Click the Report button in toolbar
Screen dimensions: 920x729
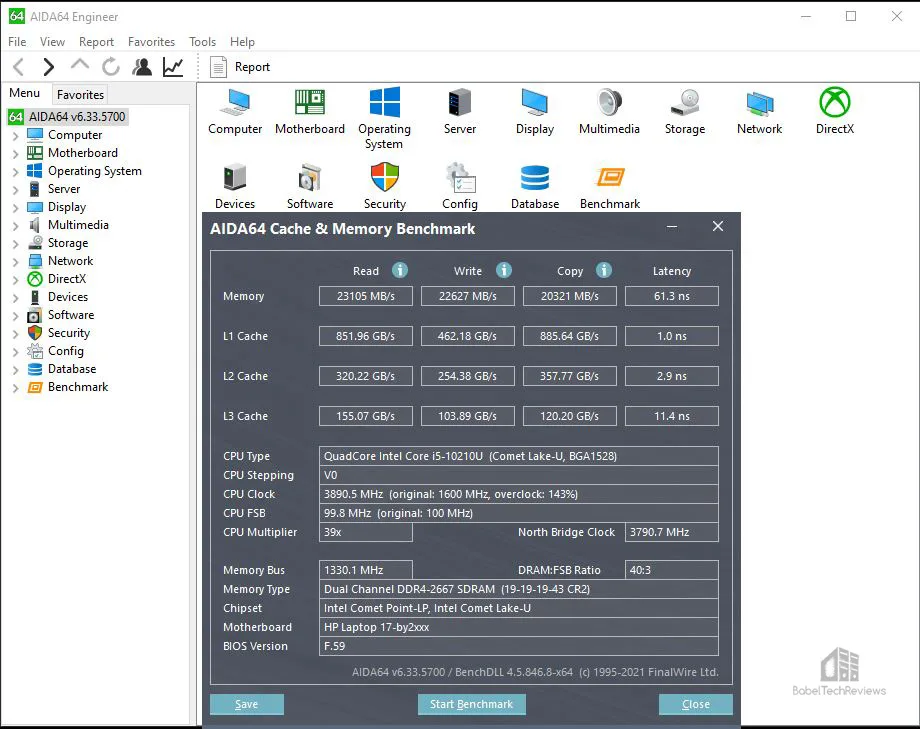240,67
